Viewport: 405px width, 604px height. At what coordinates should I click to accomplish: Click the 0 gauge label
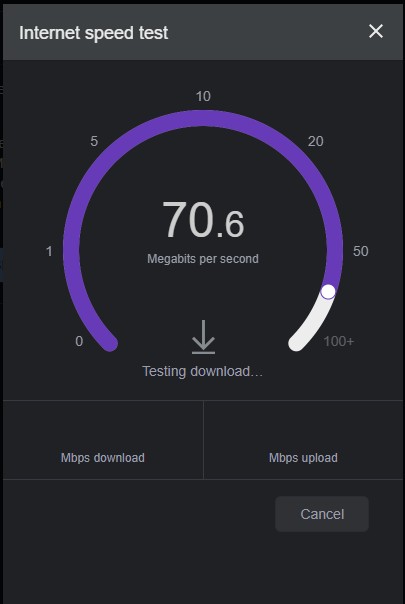click(x=79, y=341)
